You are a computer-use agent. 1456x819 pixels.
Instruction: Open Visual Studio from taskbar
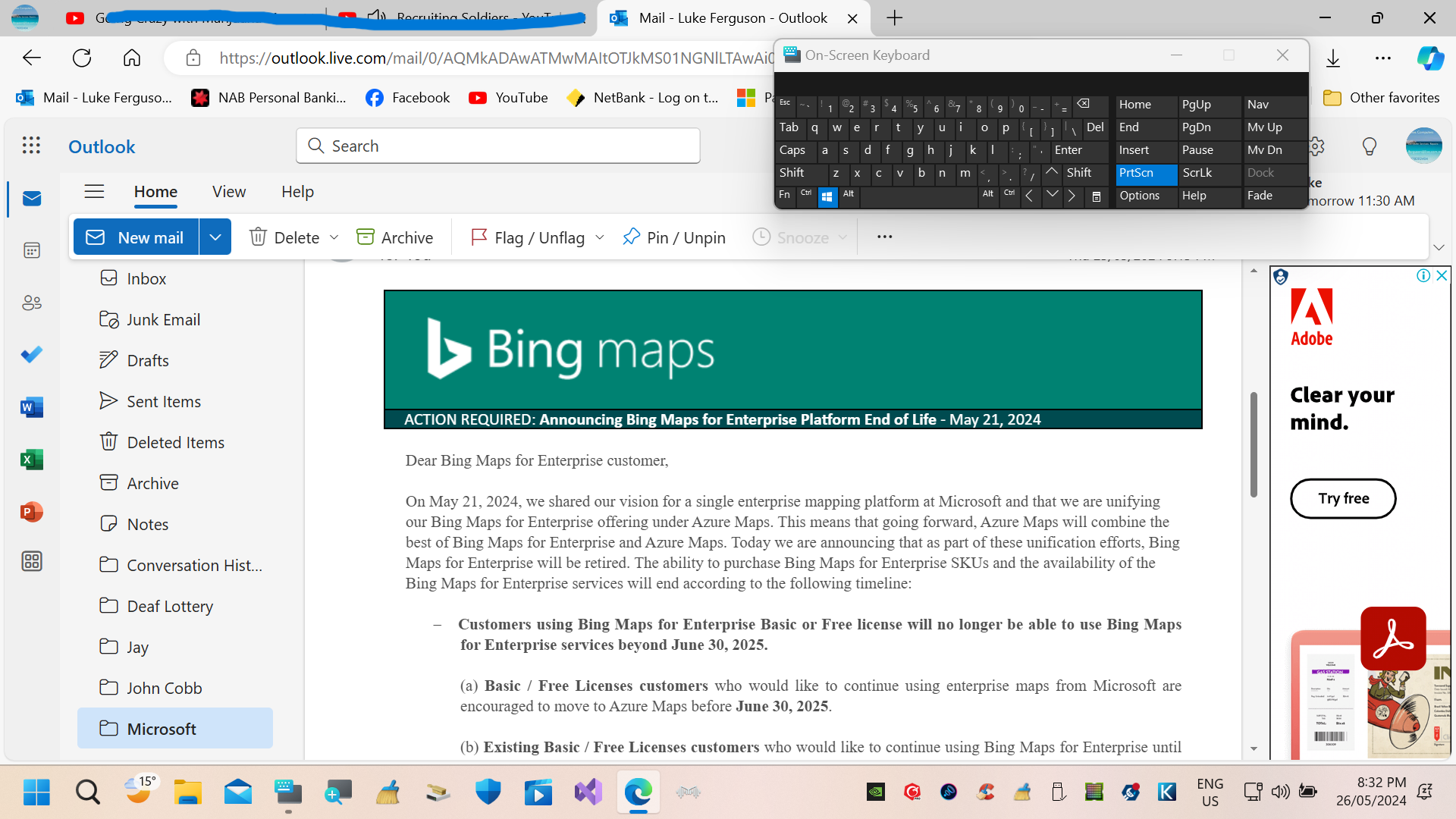[x=588, y=792]
